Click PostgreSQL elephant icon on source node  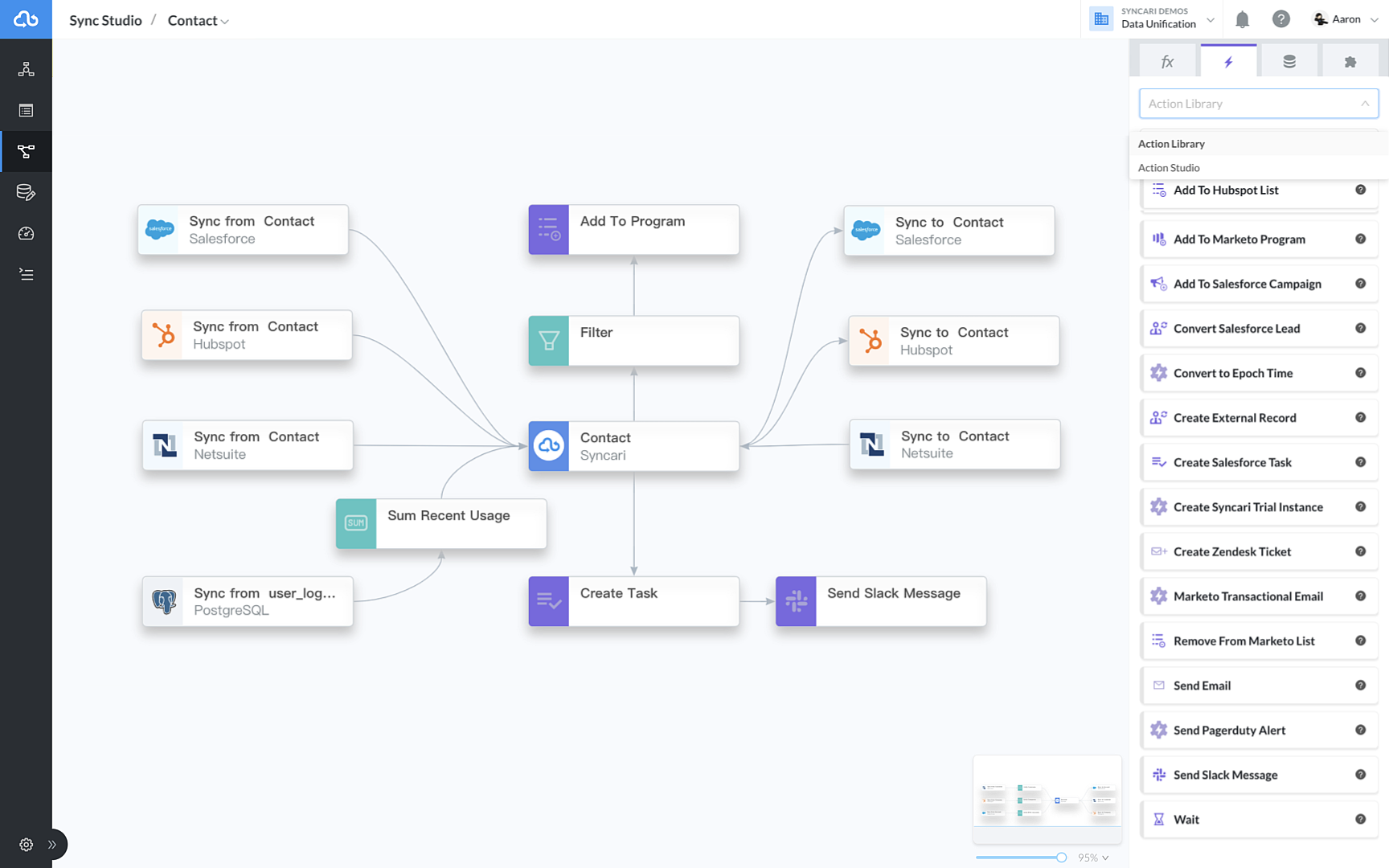164,601
